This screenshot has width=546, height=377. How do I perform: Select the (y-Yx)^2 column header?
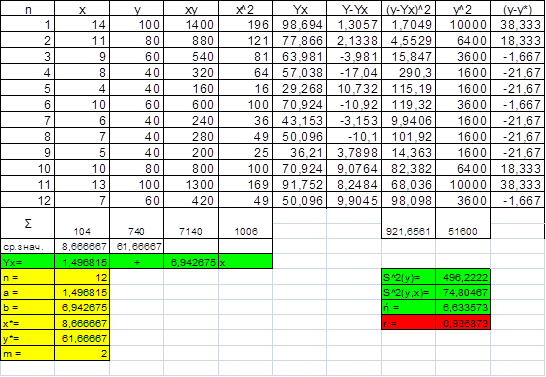click(408, 8)
